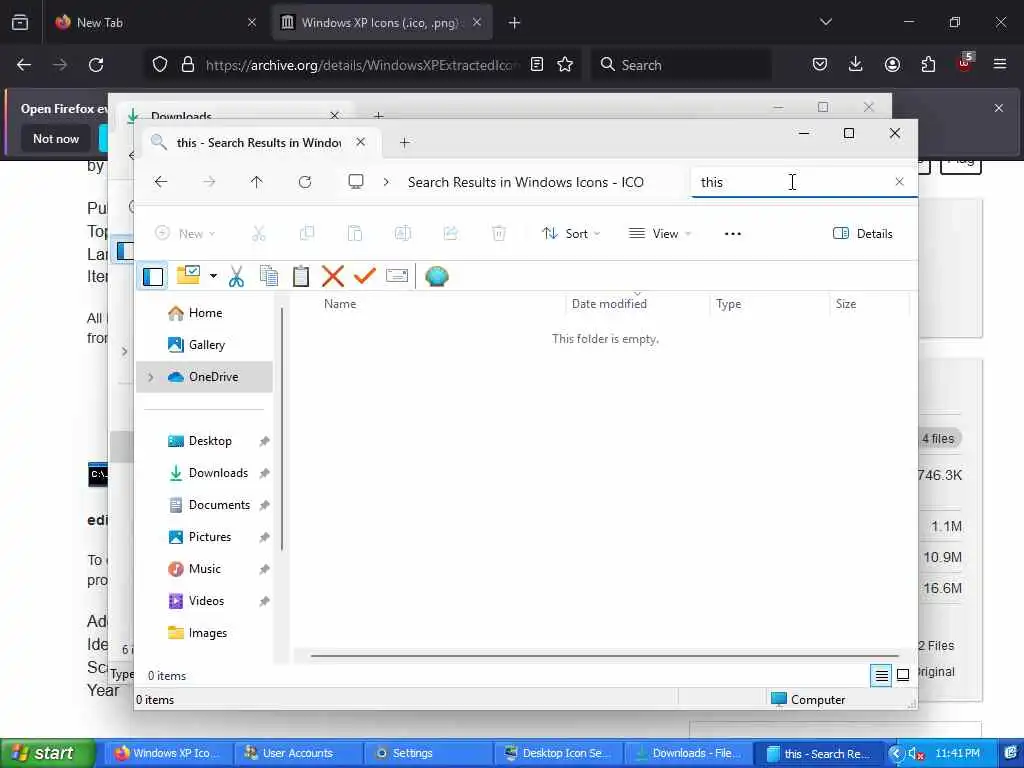The height and width of the screenshot is (768, 1024).
Task: Open Music in the navigation pane
Action: click(204, 569)
